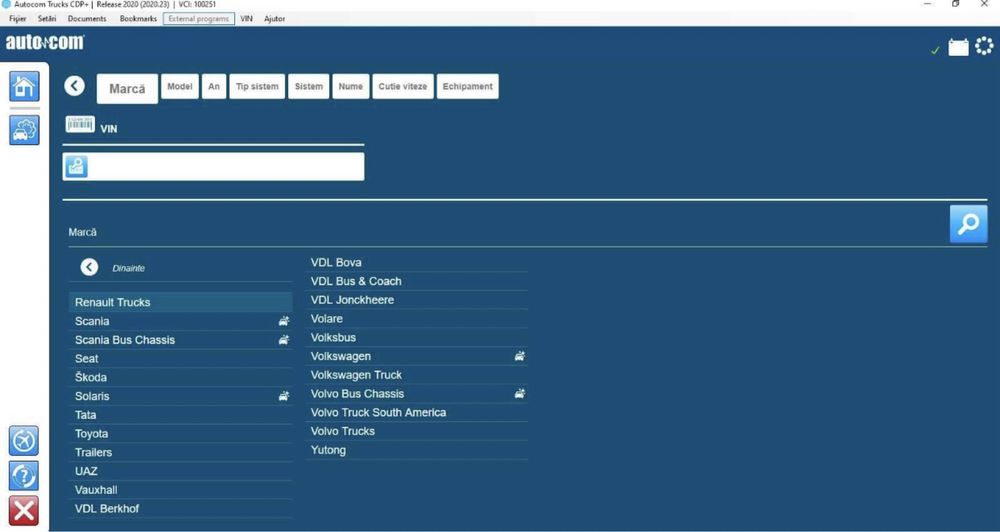Screen dimensions: 1000x532
Task: Select Trailers entry
Action: coord(180,452)
